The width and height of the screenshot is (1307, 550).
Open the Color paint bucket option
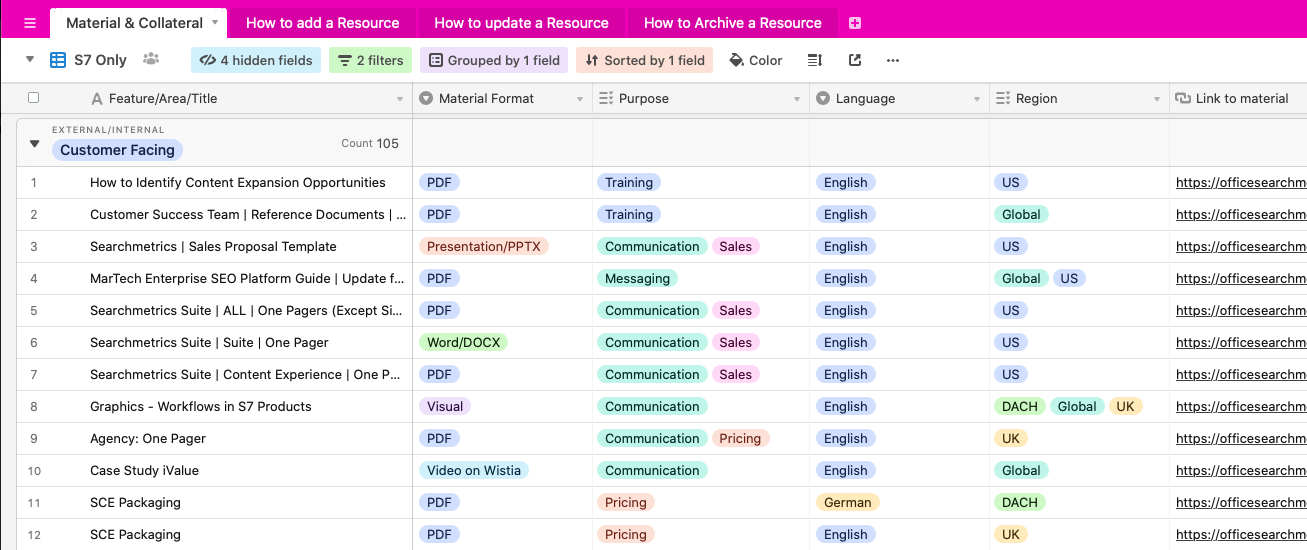coord(753,60)
